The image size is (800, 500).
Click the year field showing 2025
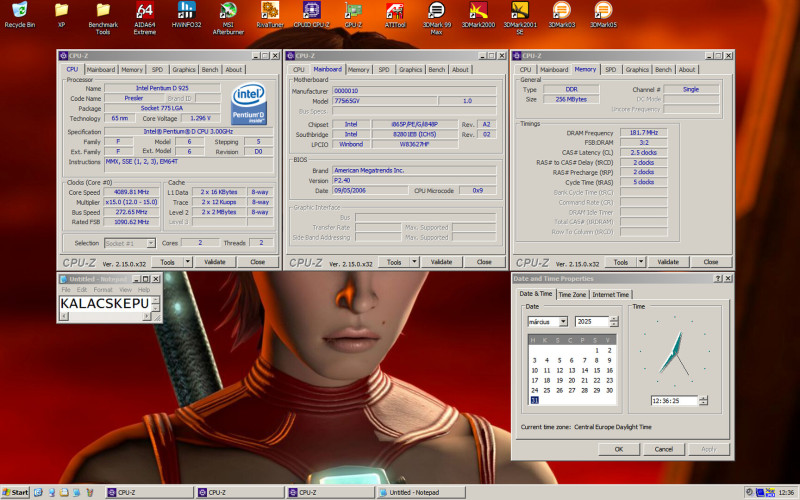[592, 322]
